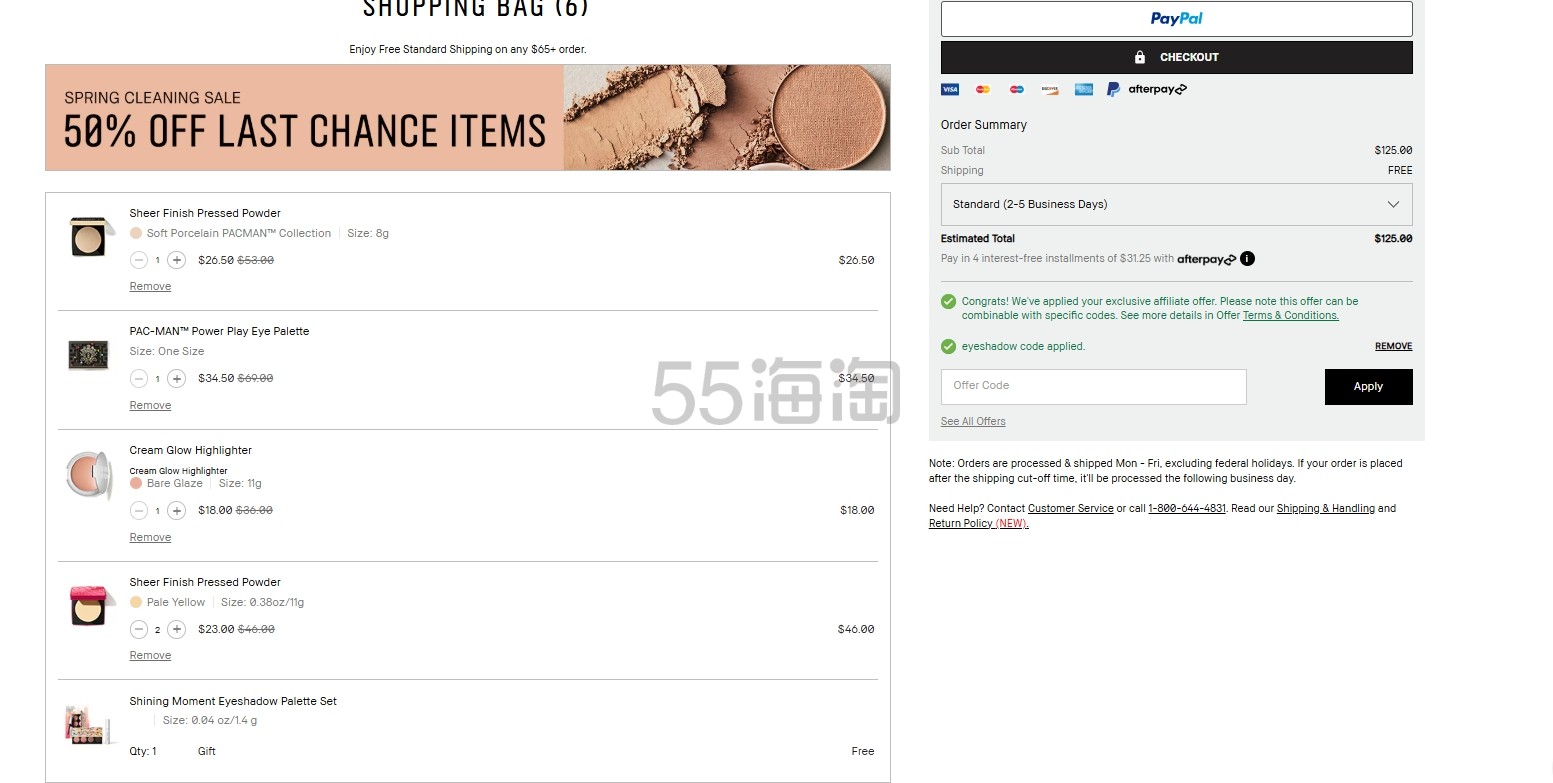Focus the Offer Code input field

1093,386
